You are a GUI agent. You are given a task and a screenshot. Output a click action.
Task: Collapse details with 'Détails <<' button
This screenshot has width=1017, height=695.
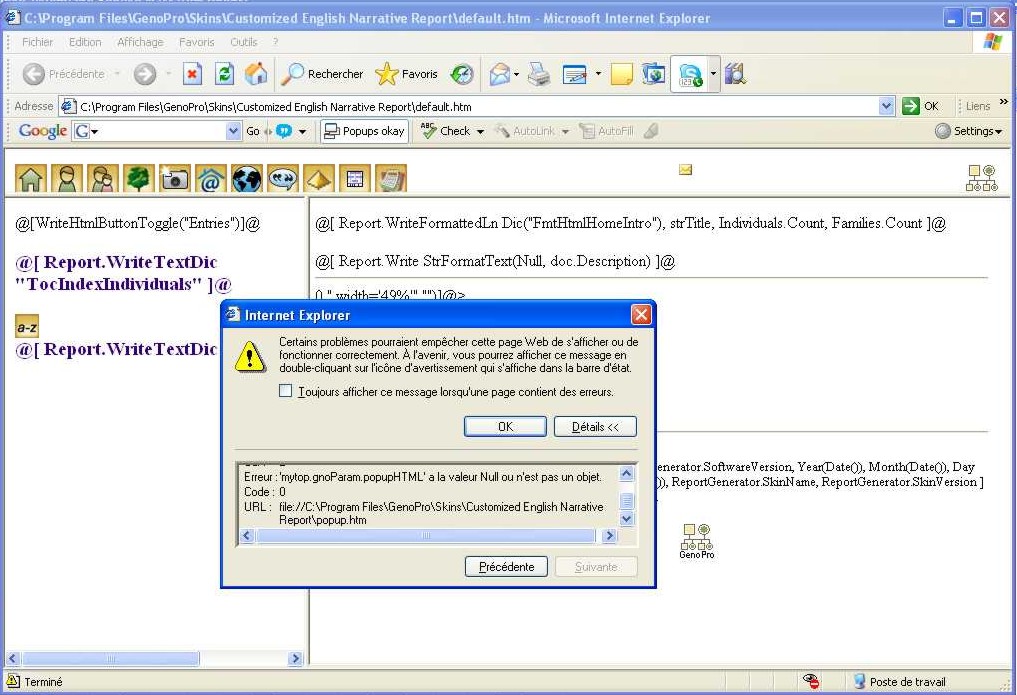pos(595,427)
